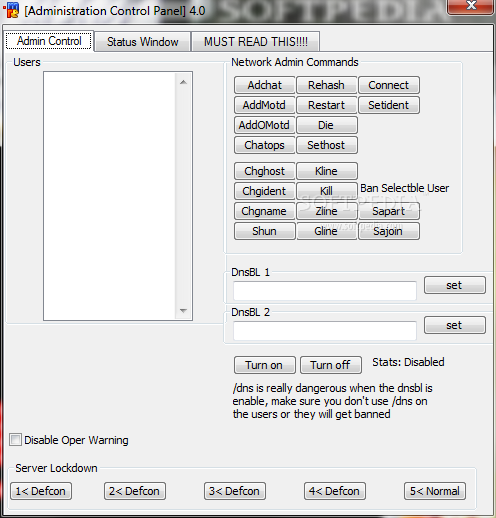Activate 2< Defcon lockdown level

(x=135, y=491)
